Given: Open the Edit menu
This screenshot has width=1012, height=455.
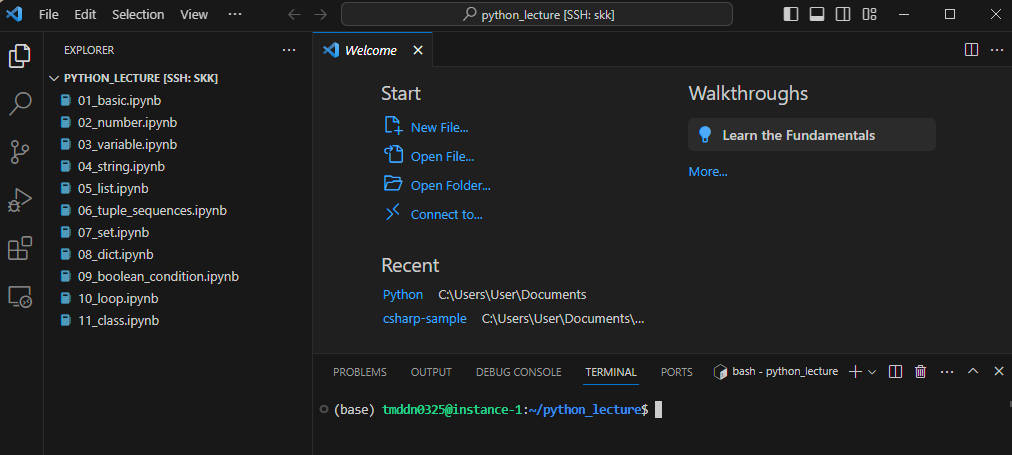Looking at the screenshot, I should click(85, 14).
